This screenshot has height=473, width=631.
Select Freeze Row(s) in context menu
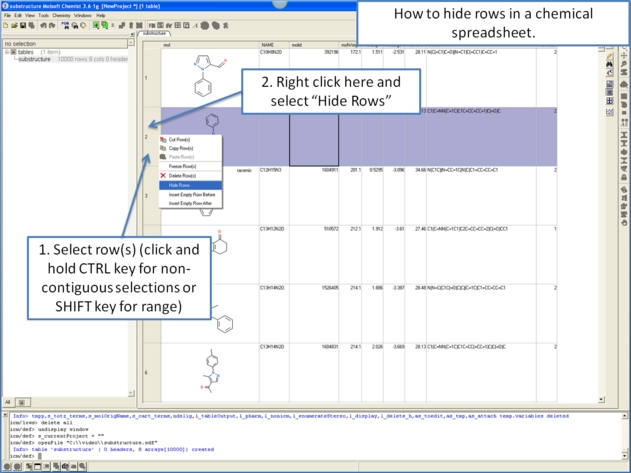(x=182, y=166)
